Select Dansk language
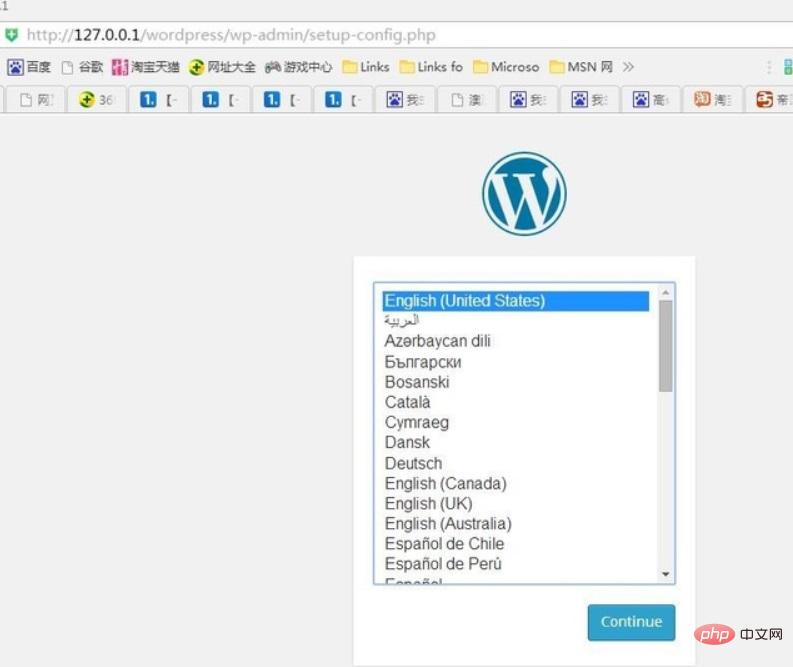 pos(516,442)
